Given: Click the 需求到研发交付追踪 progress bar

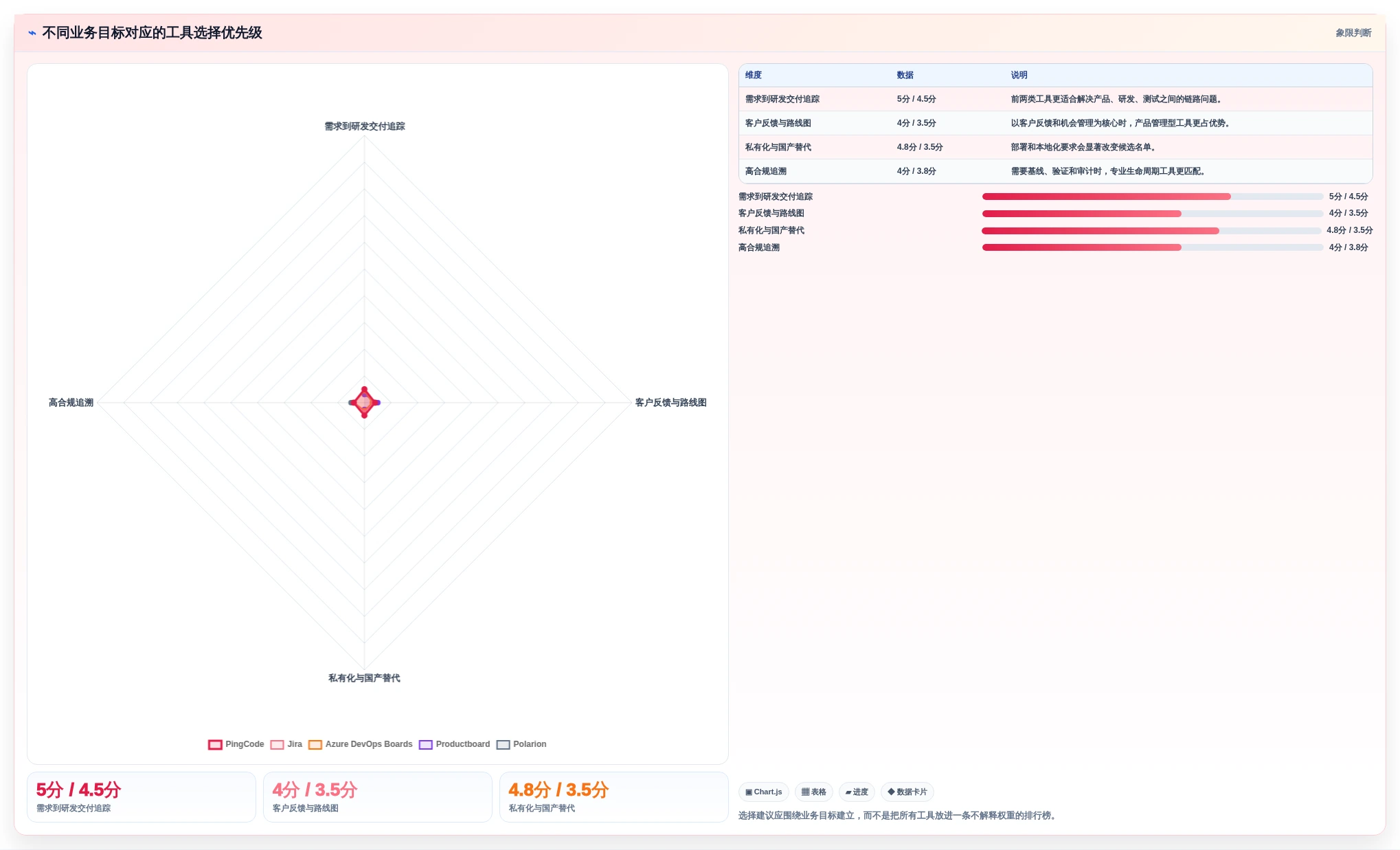Looking at the screenshot, I should point(1152,197).
